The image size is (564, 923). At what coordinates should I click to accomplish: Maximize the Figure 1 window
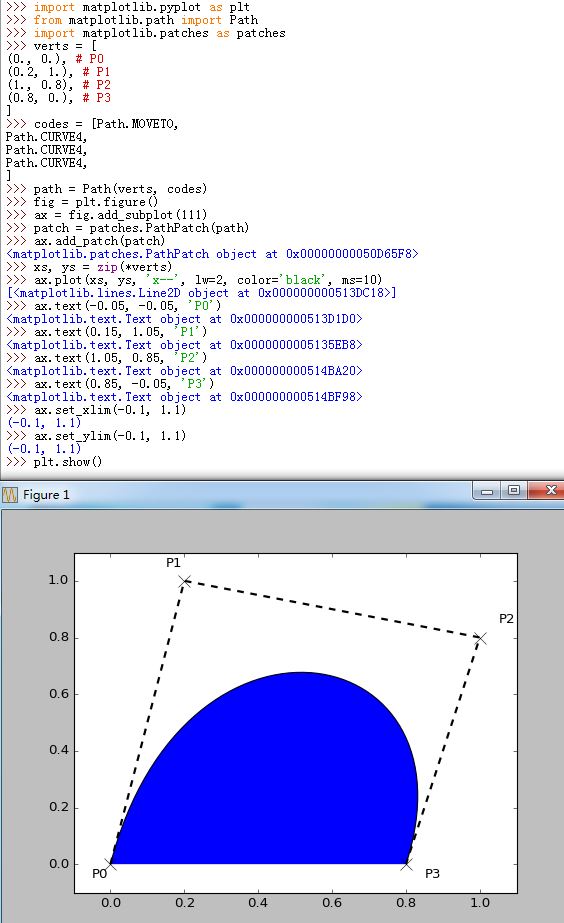pyautogui.click(x=514, y=491)
